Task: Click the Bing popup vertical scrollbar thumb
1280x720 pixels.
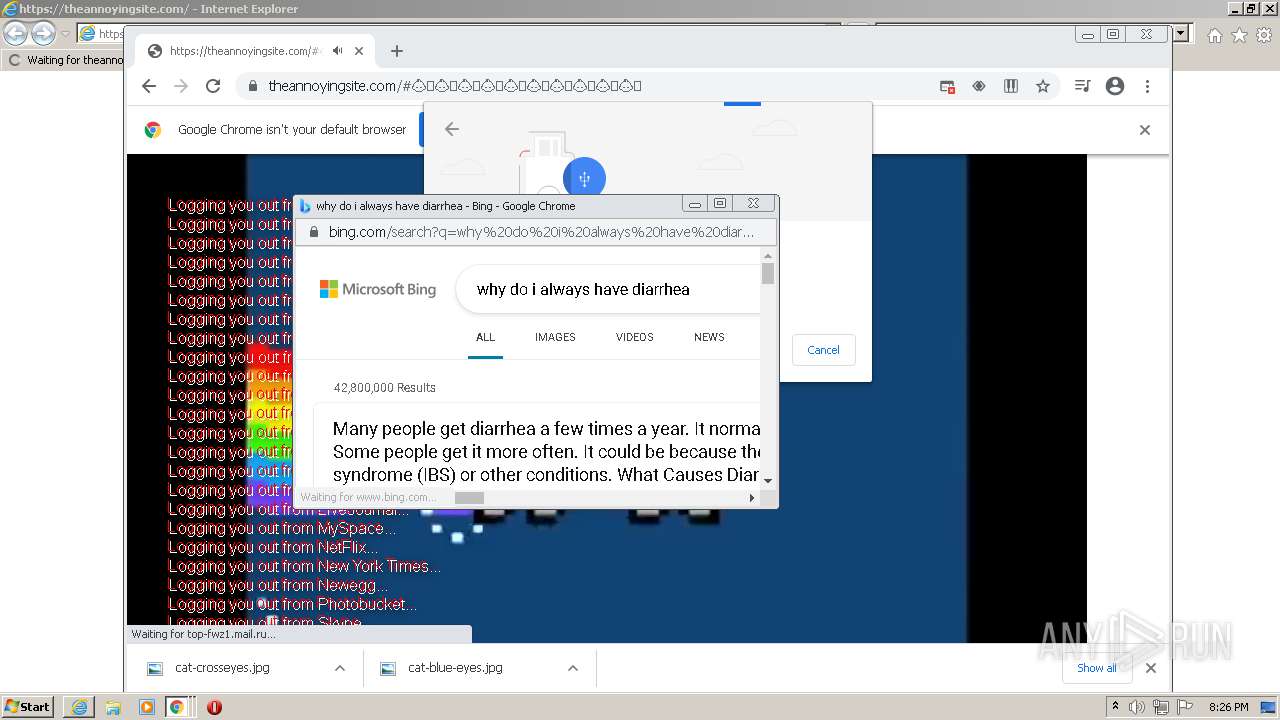Action: pos(768,273)
